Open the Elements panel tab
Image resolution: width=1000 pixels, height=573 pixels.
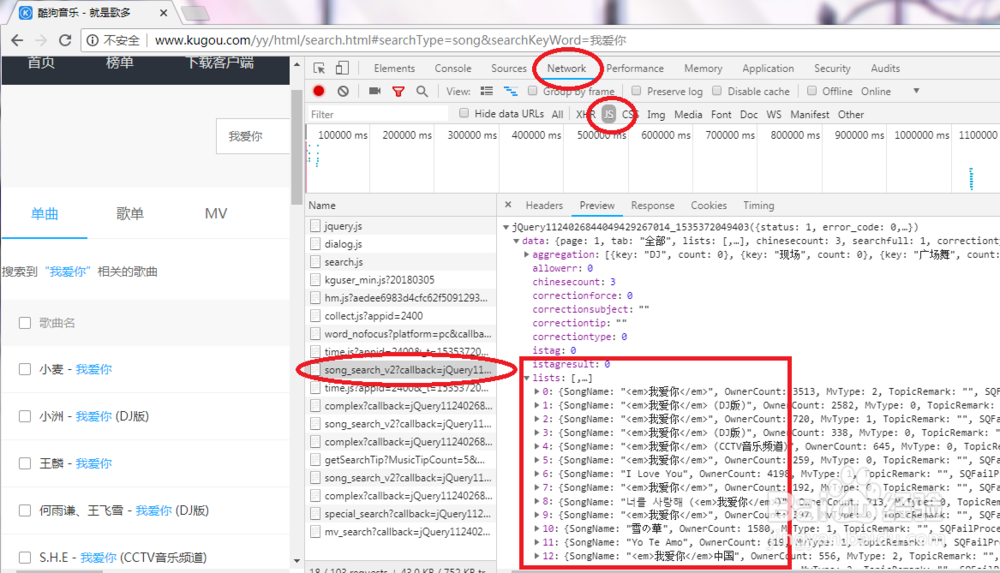(394, 68)
